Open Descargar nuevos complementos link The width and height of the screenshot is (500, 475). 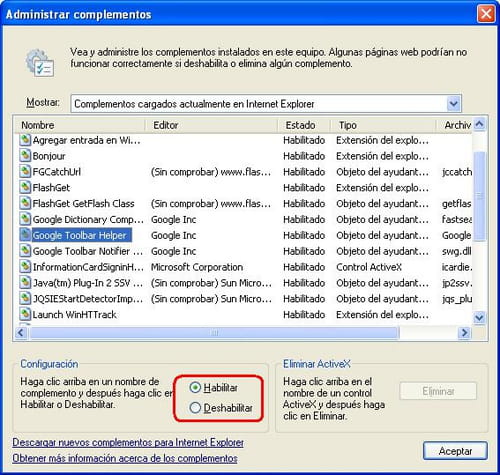pos(128,443)
